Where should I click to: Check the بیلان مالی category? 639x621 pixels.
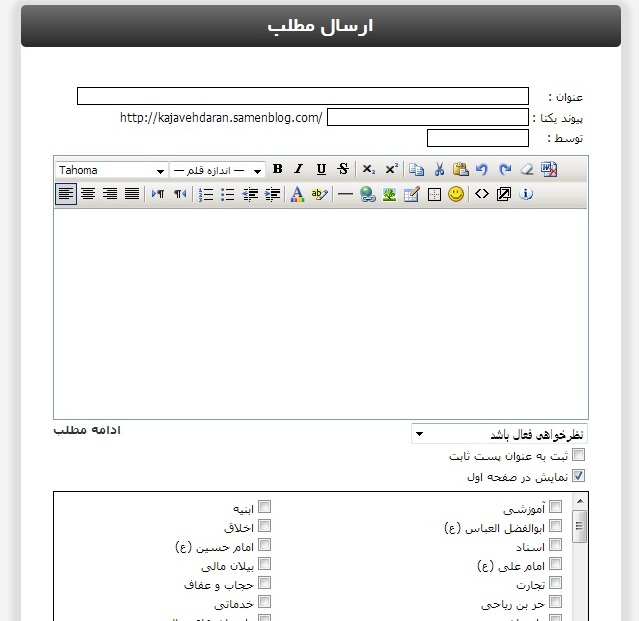pyautogui.click(x=264, y=564)
